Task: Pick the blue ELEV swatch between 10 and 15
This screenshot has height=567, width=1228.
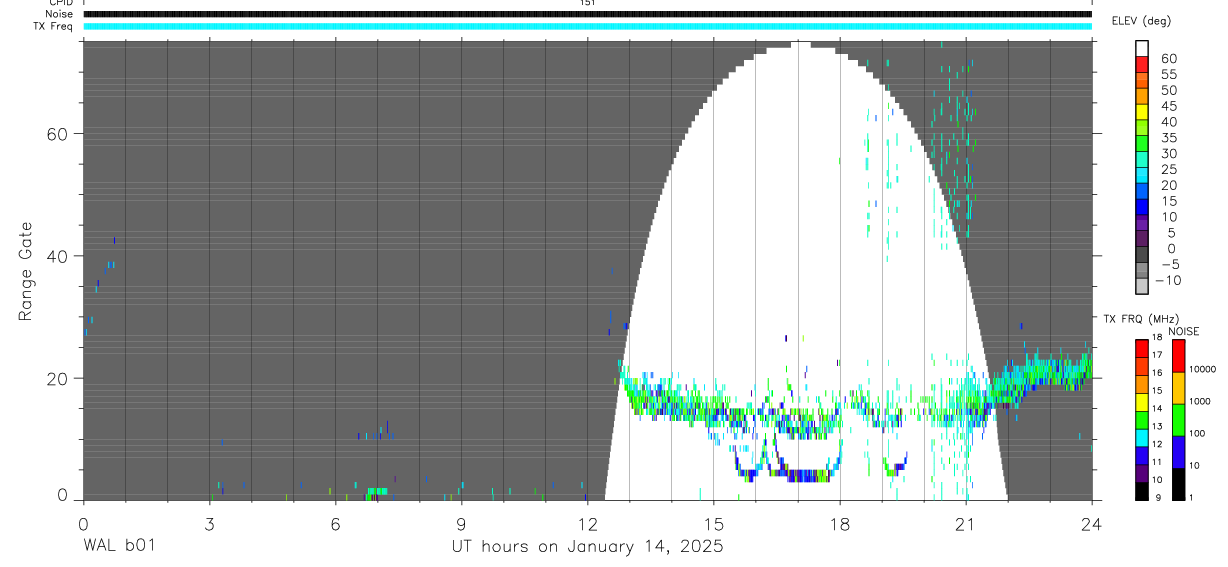Action: point(1142,207)
